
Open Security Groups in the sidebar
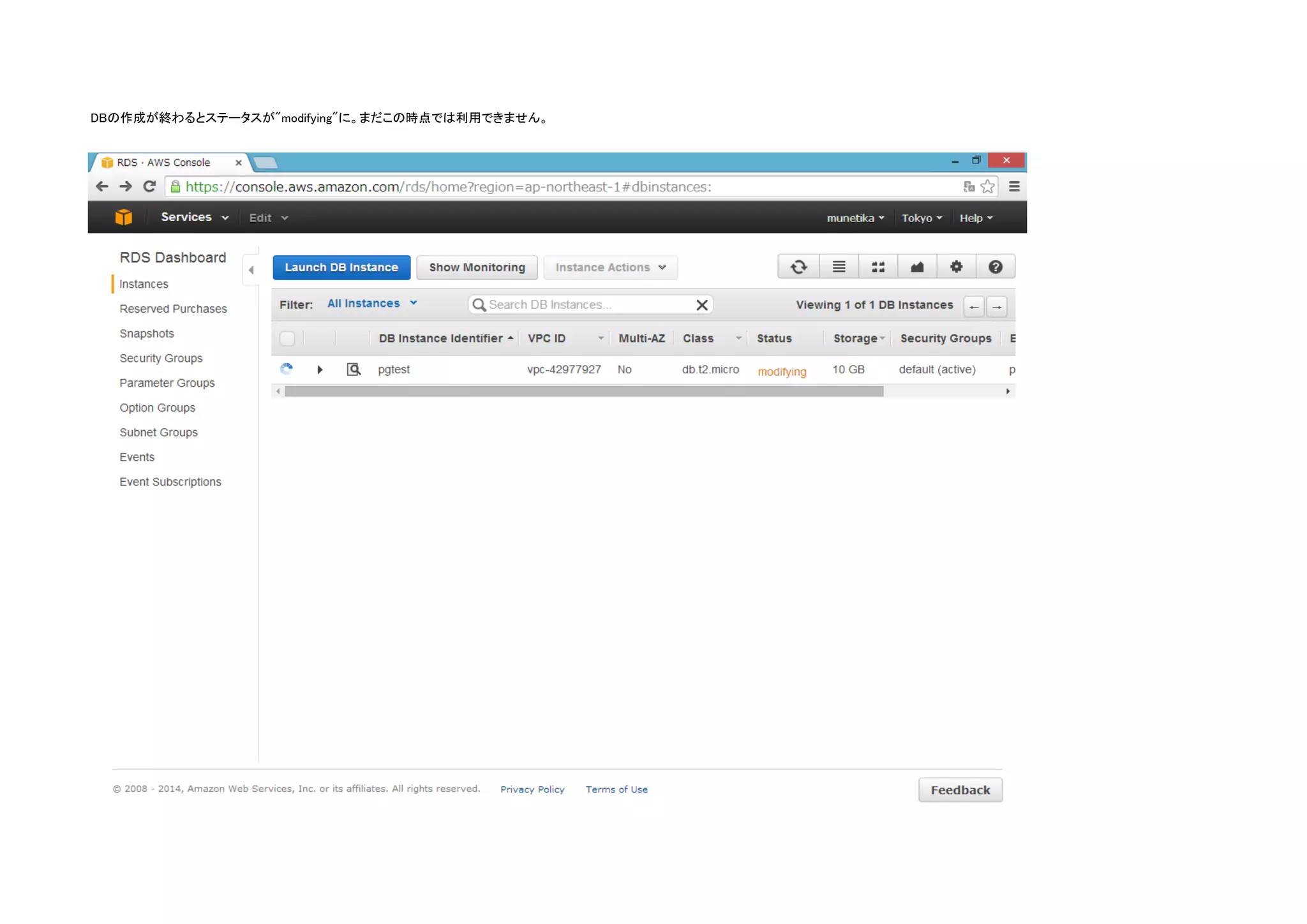pos(161,359)
